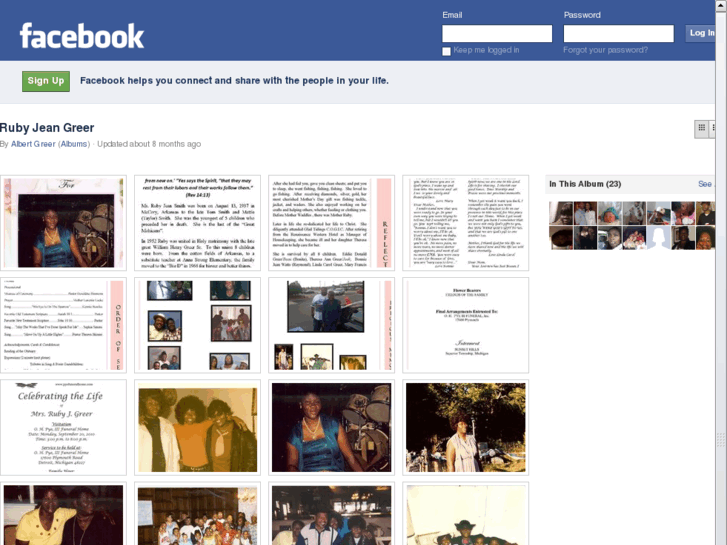Open the large family group photo
The image size is (727, 545).
tap(198, 514)
